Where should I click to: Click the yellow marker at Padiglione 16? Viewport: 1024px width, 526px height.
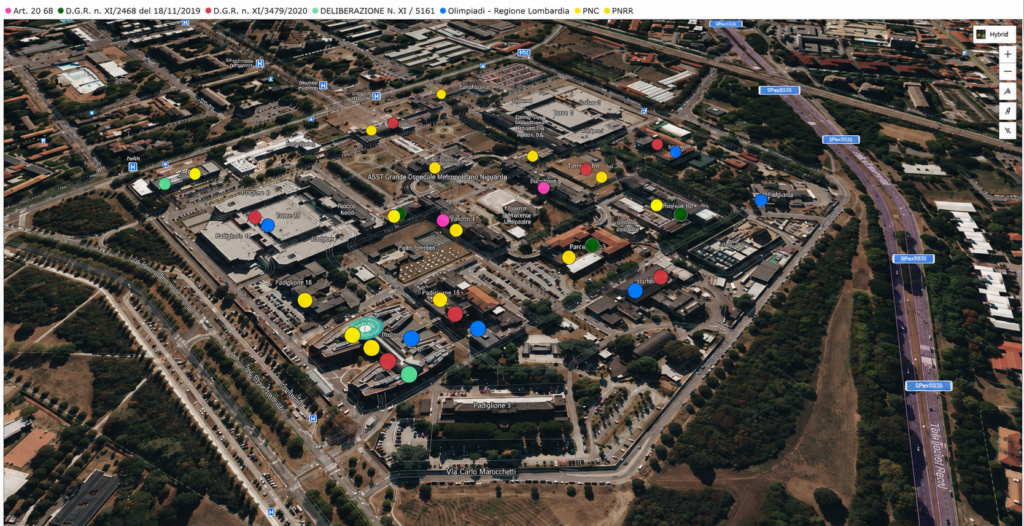click(x=305, y=300)
